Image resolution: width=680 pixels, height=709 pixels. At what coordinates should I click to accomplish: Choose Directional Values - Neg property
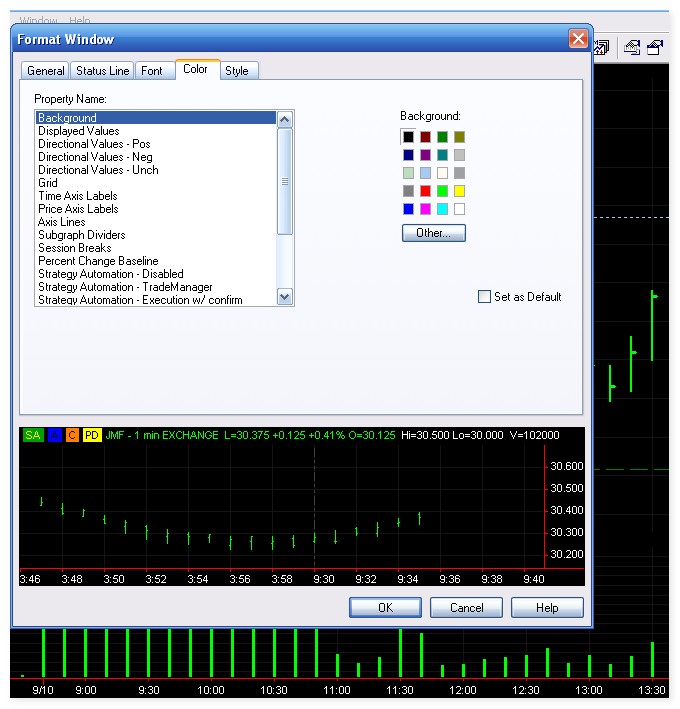click(156, 157)
